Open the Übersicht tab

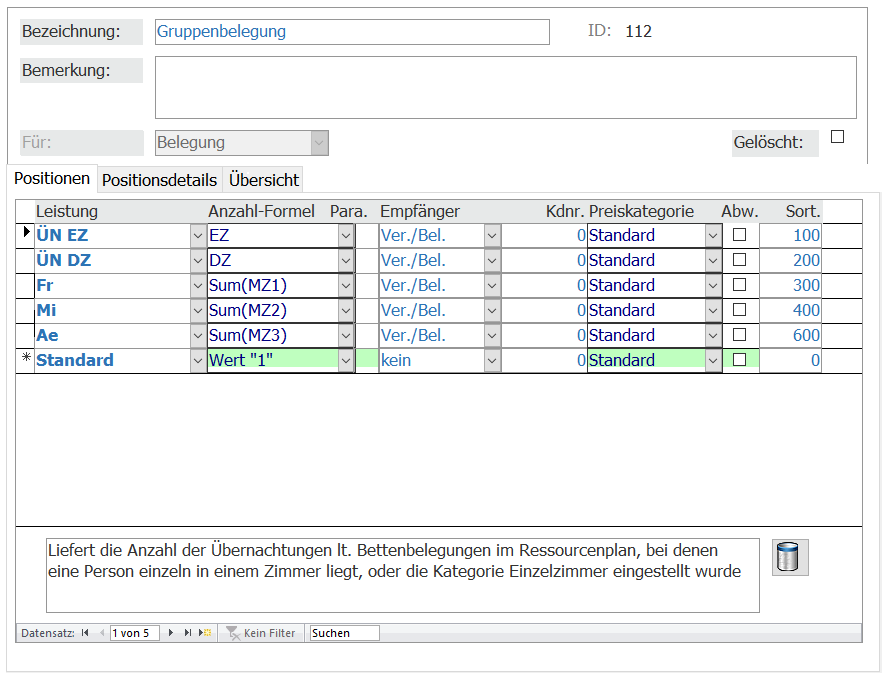click(x=263, y=180)
